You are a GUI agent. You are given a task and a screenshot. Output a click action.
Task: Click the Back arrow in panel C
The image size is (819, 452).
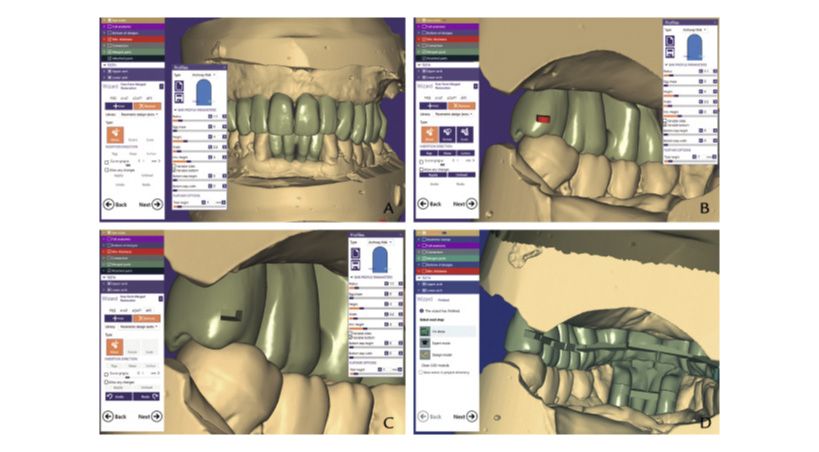click(x=109, y=415)
